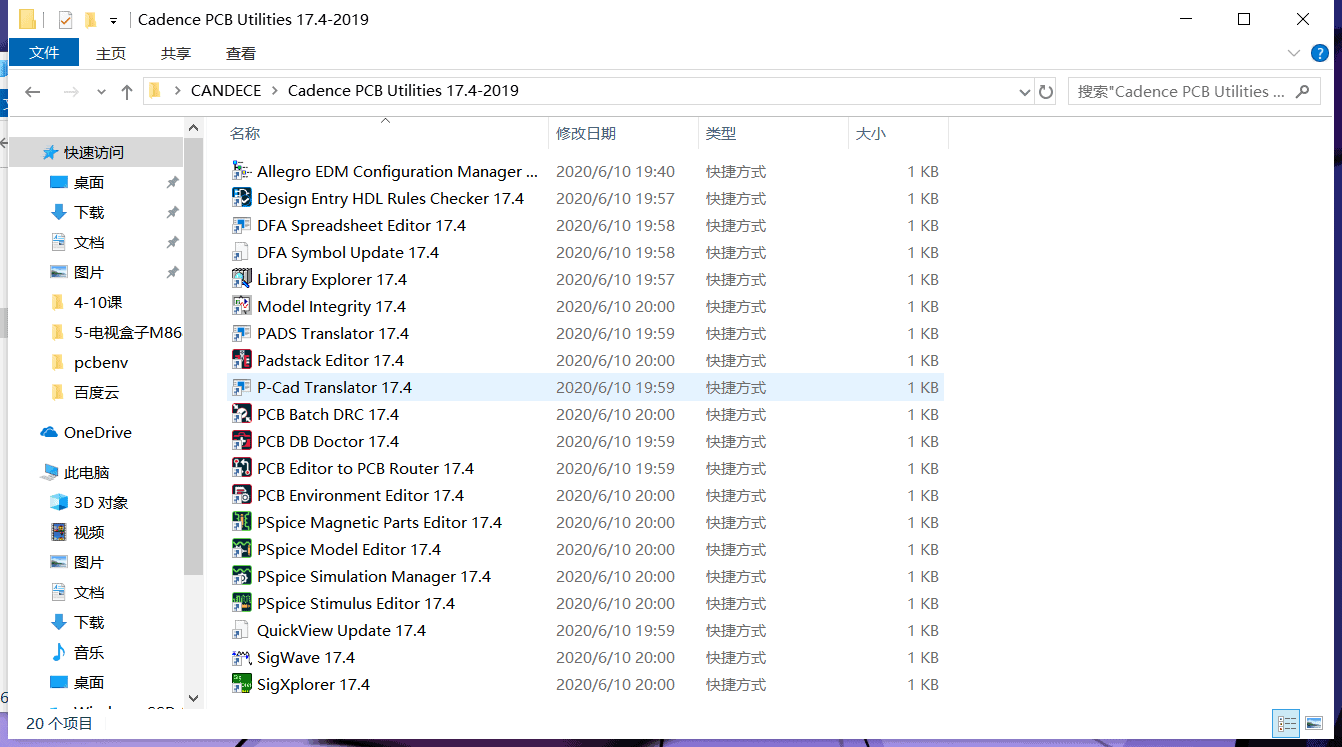Open Allegro EDM Configuration Manager shortcut icon

pos(241,171)
